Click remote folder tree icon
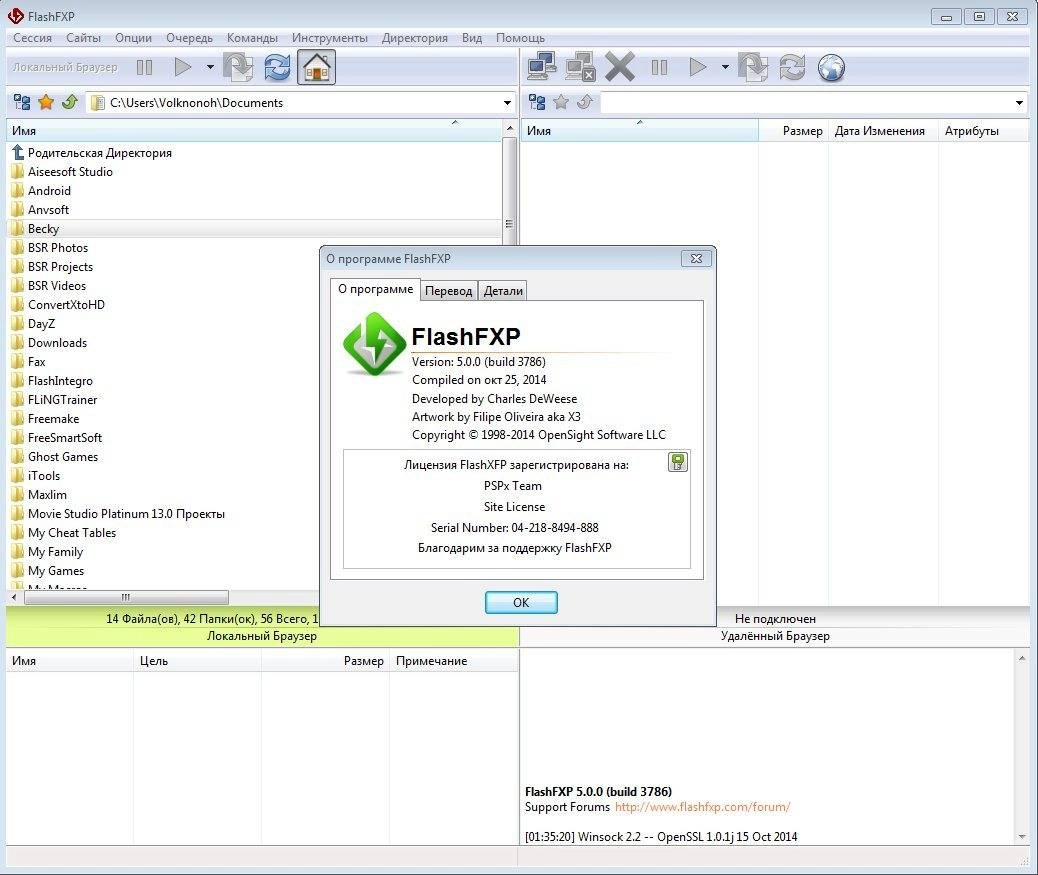 click(537, 102)
